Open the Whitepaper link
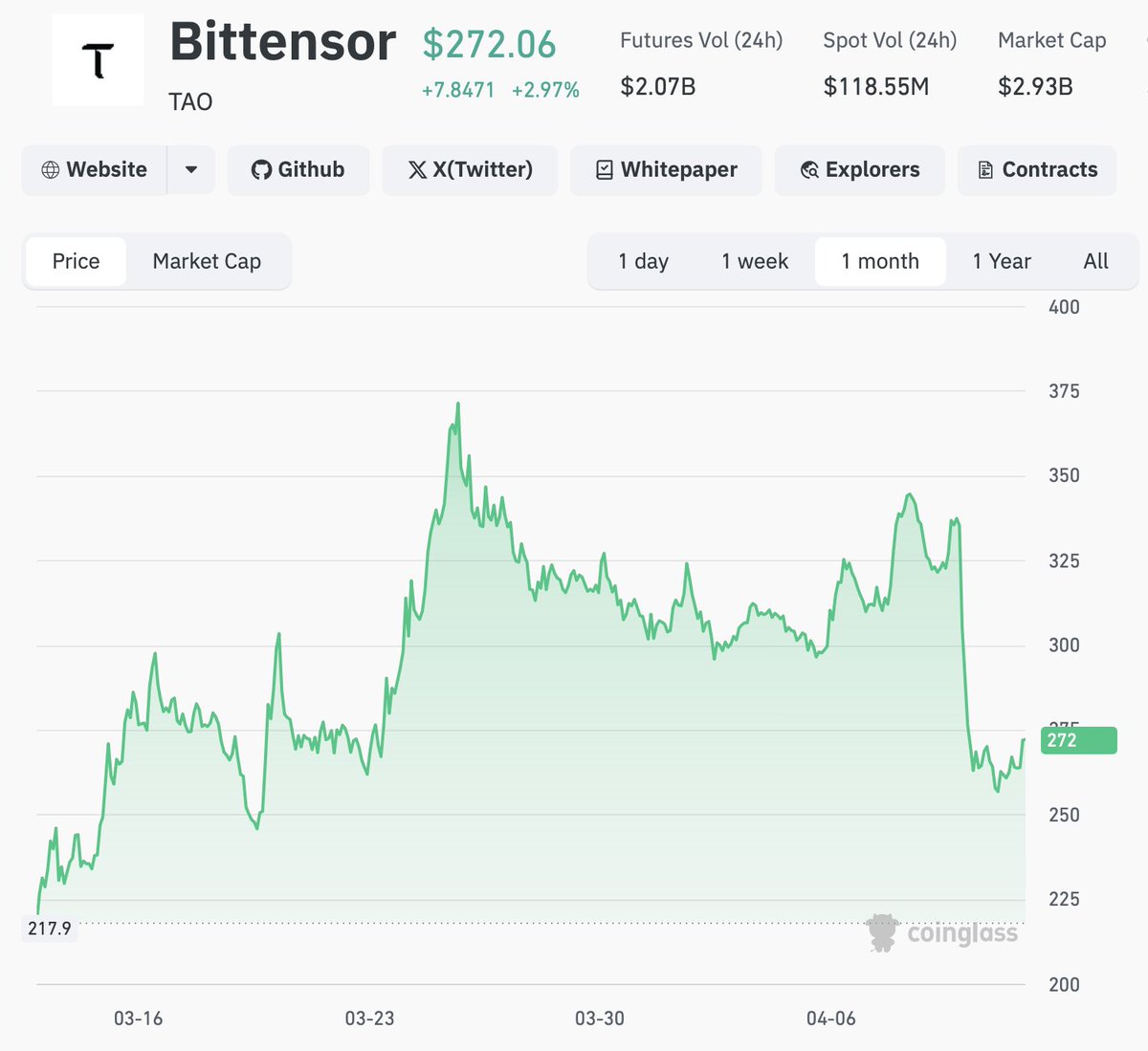1148x1051 pixels. (x=667, y=170)
